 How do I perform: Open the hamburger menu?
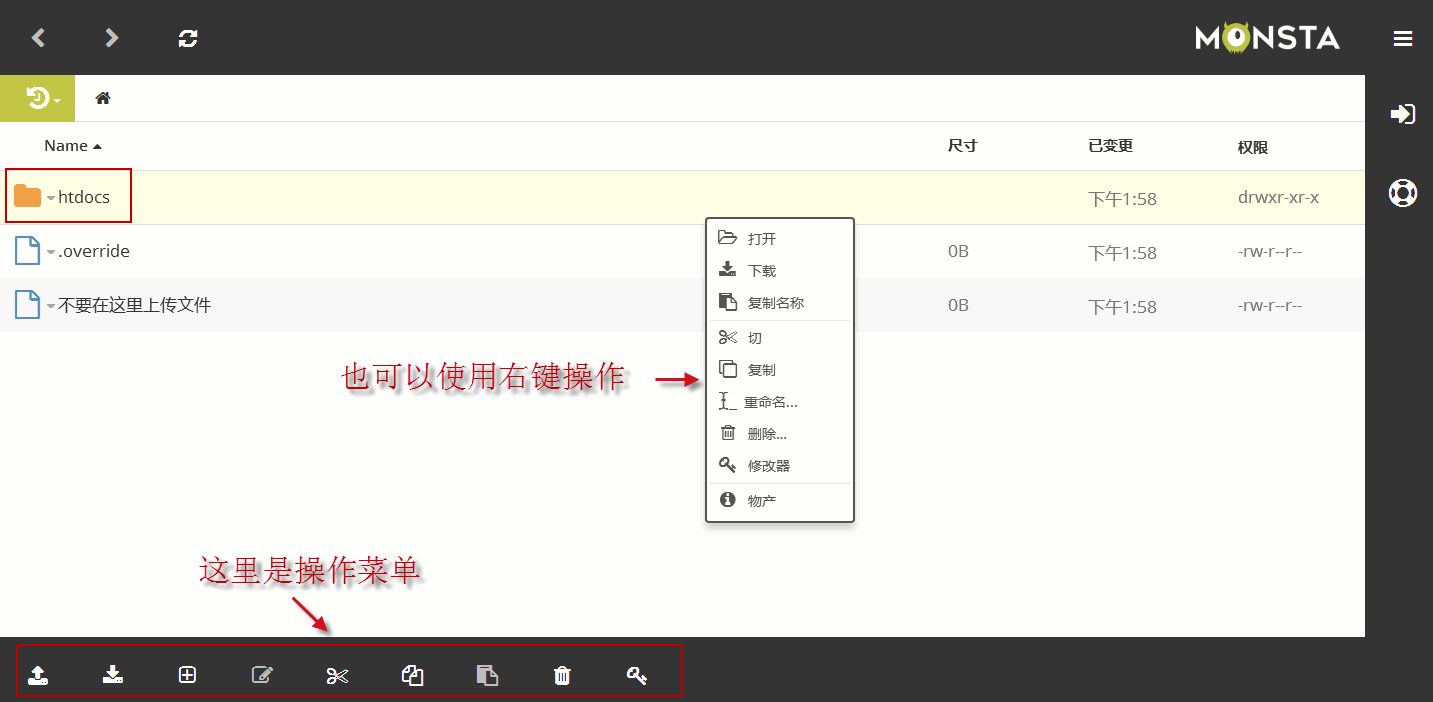tap(1403, 38)
